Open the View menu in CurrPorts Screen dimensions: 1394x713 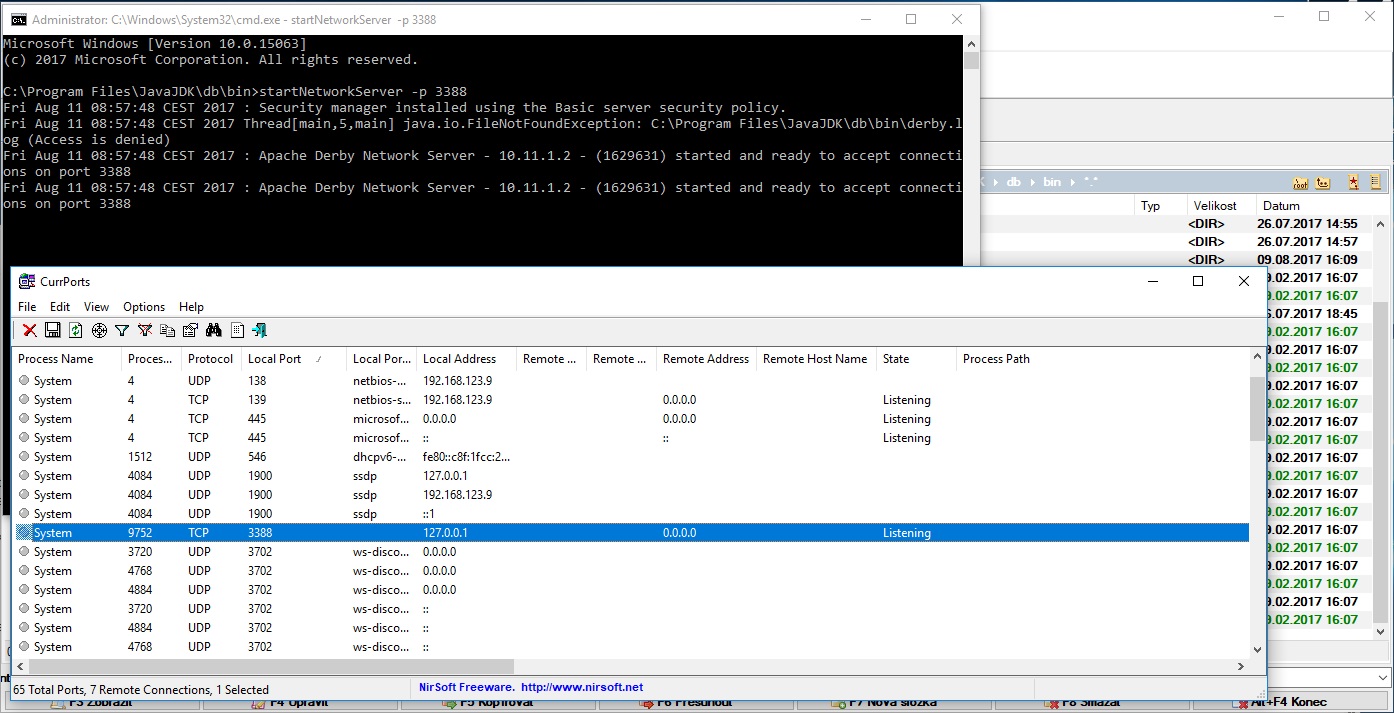(x=96, y=307)
